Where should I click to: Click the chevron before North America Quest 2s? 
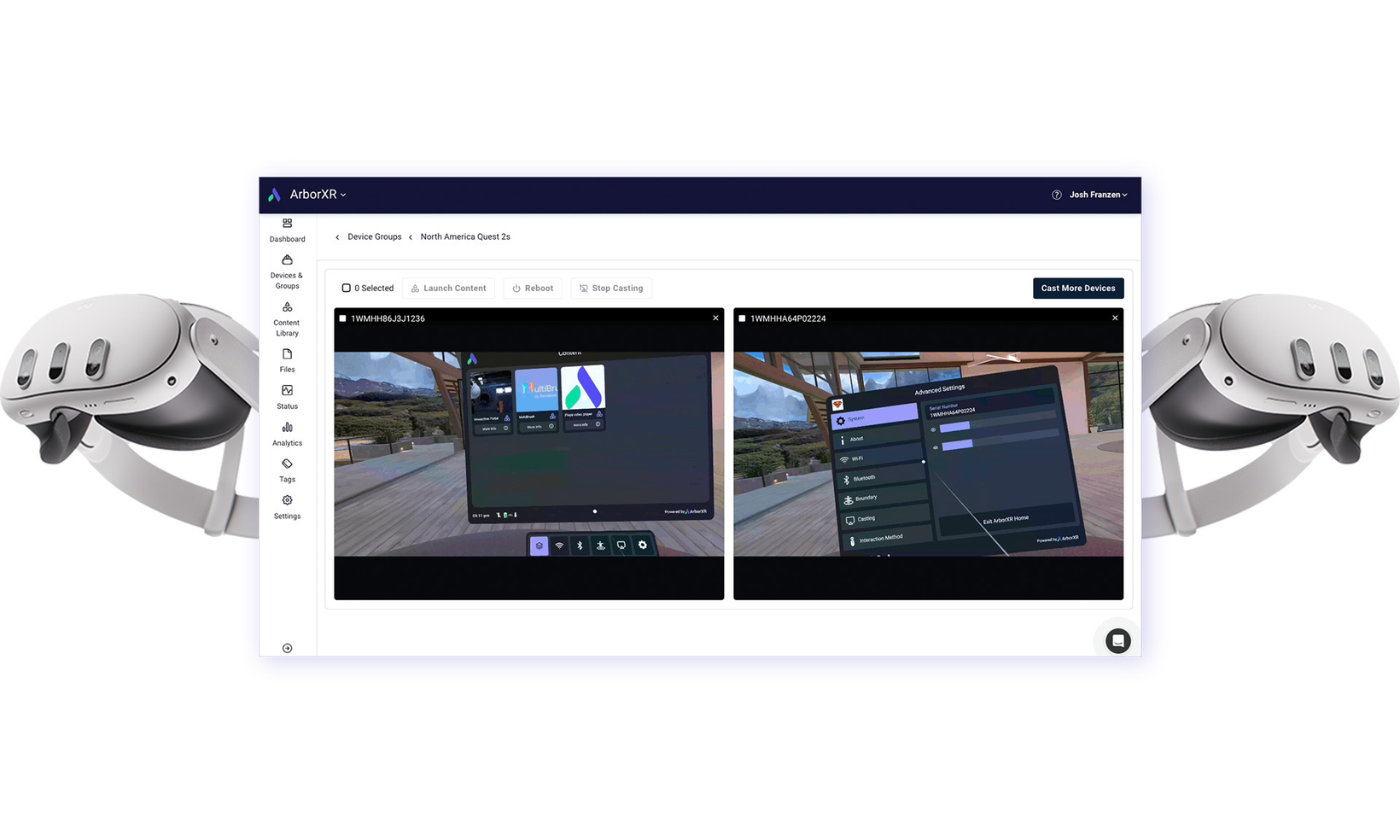pyautogui.click(x=411, y=237)
